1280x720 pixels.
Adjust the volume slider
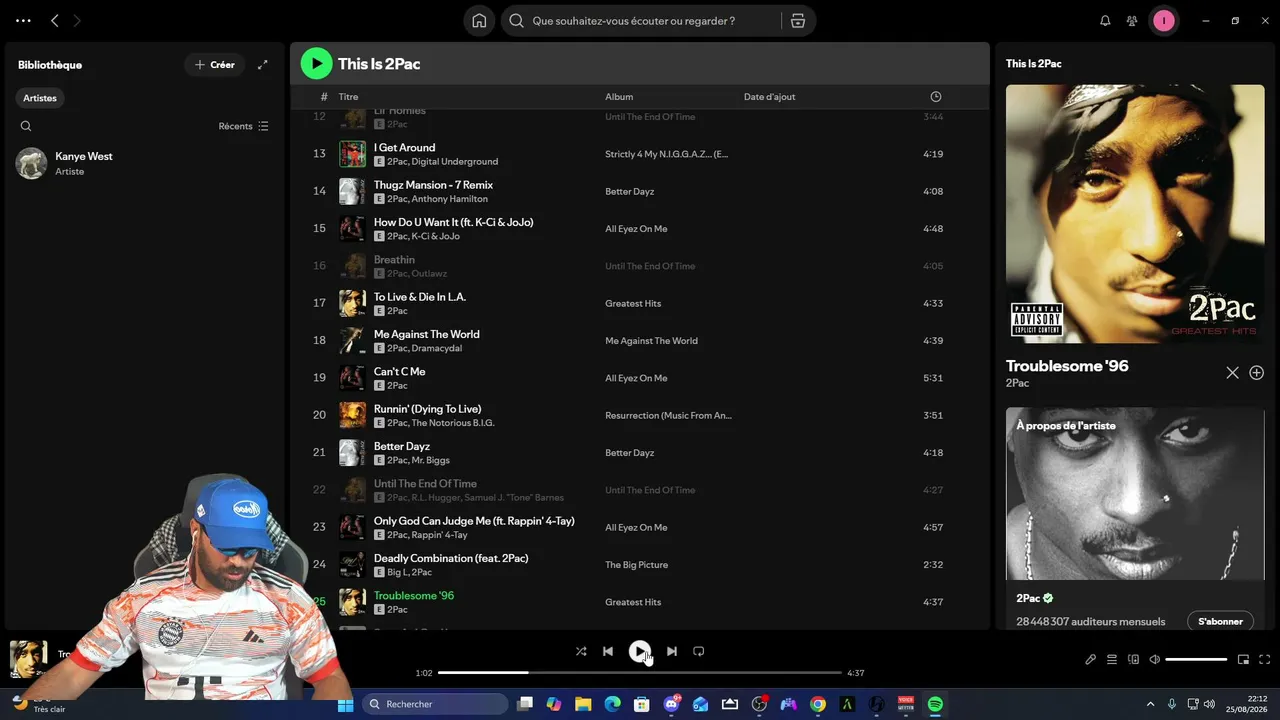click(1196, 659)
